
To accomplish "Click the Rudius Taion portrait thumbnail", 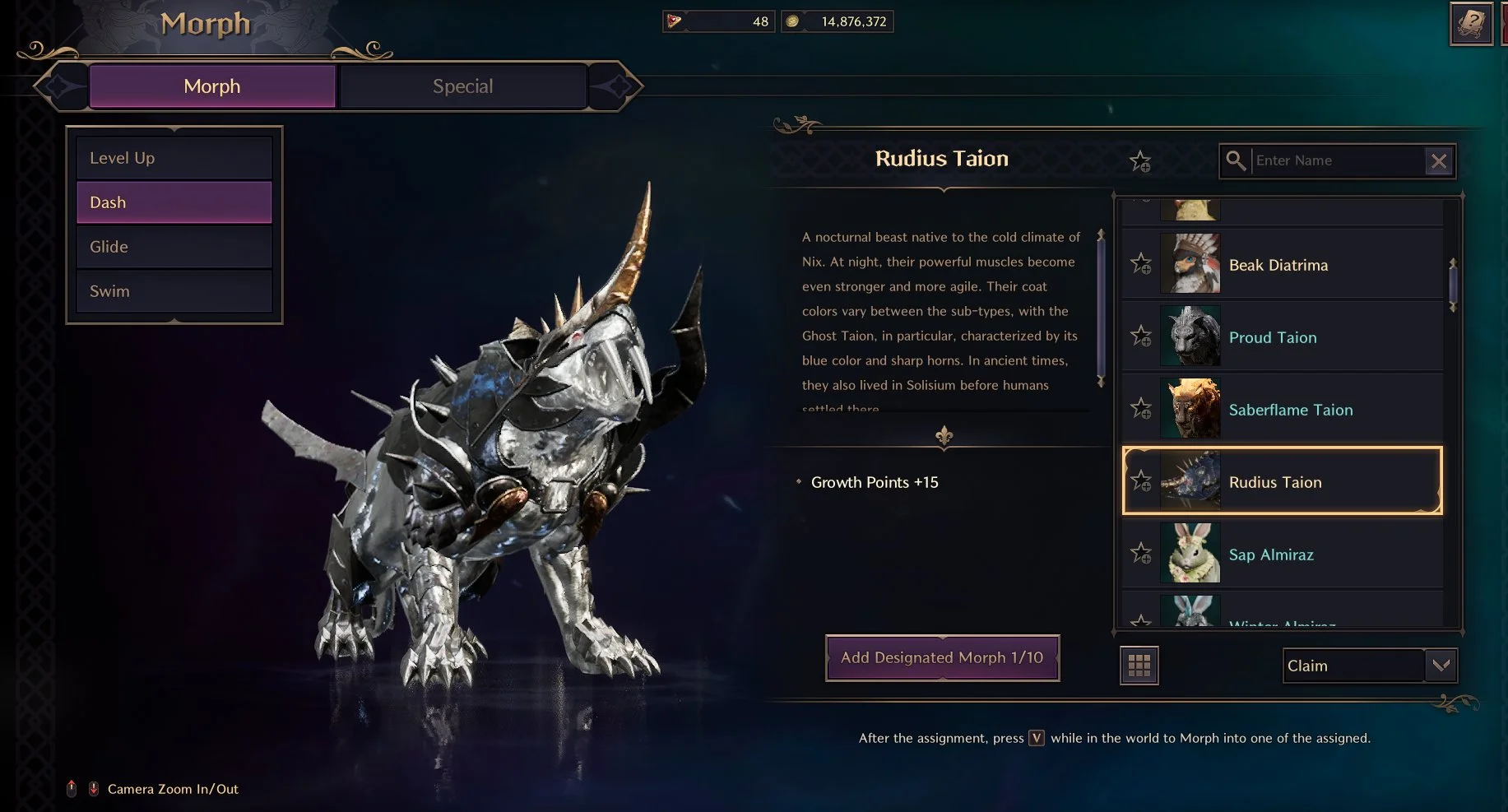I will point(1190,481).
